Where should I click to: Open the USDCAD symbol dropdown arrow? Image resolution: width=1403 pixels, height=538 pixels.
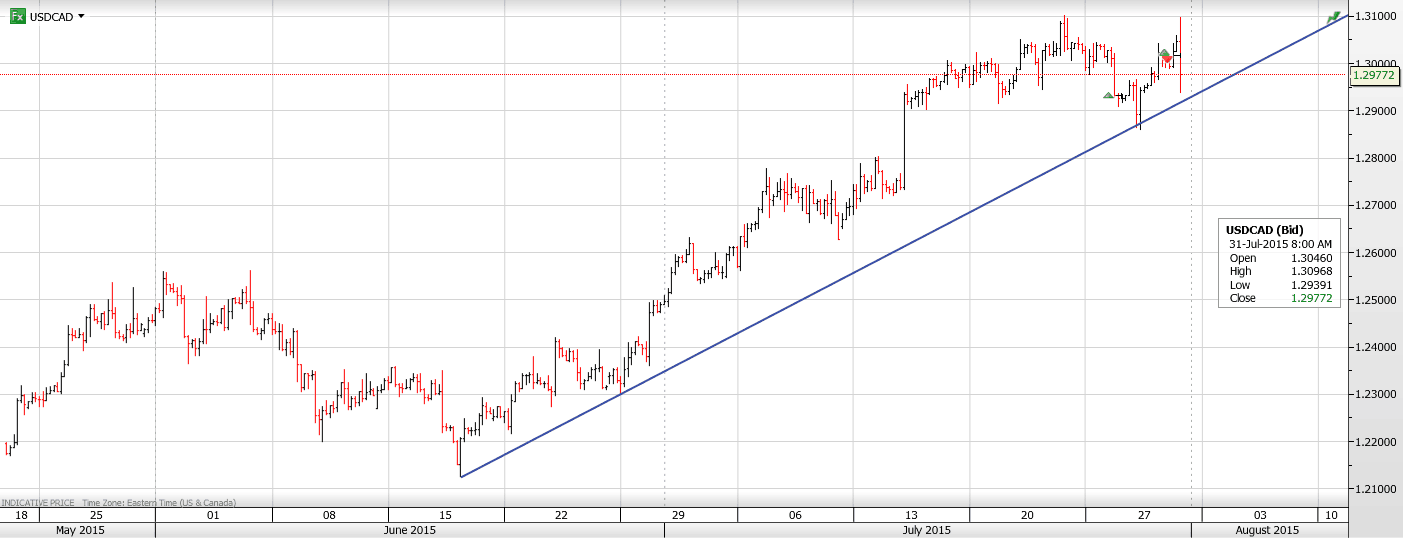coord(81,16)
